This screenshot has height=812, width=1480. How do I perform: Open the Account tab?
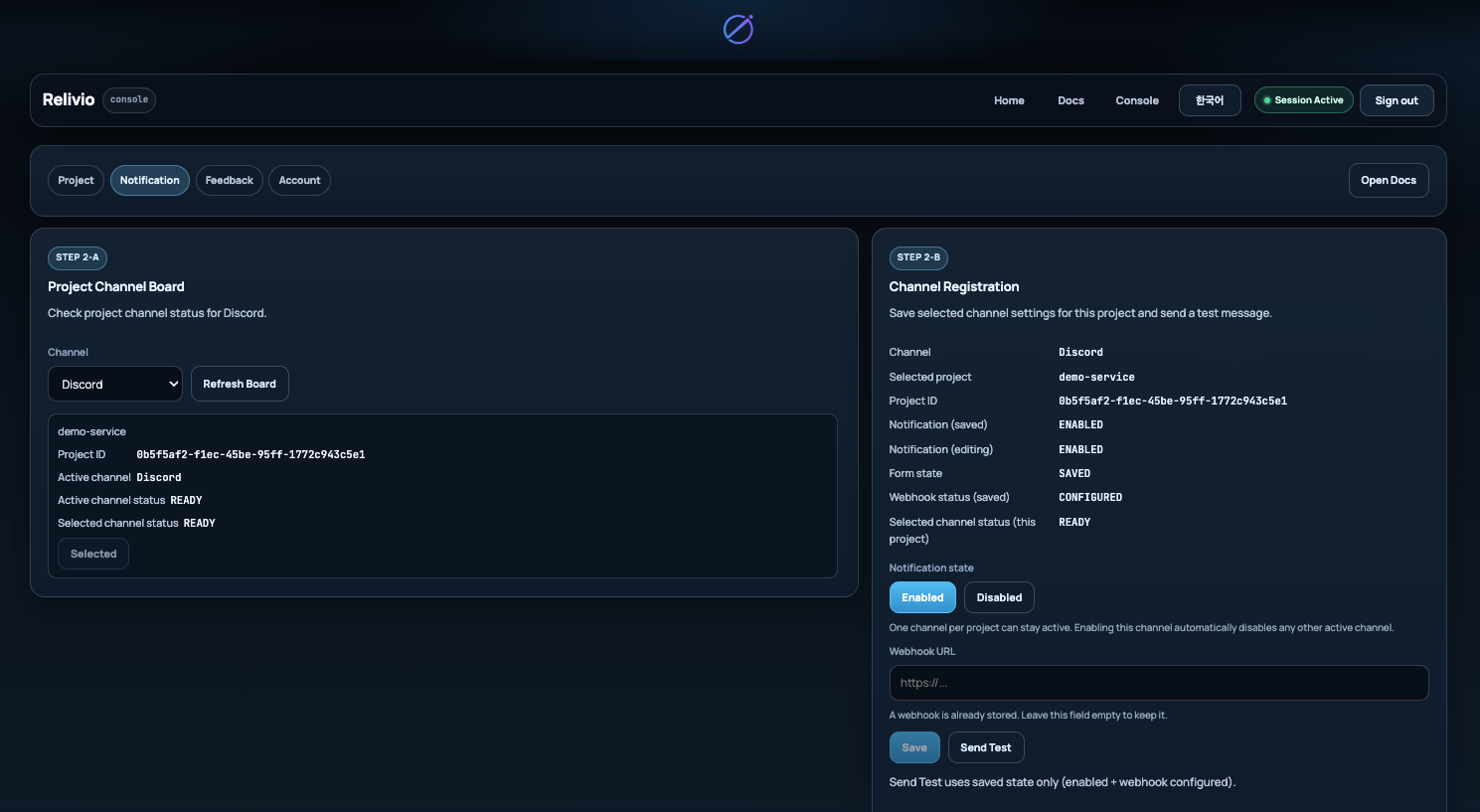(x=299, y=180)
